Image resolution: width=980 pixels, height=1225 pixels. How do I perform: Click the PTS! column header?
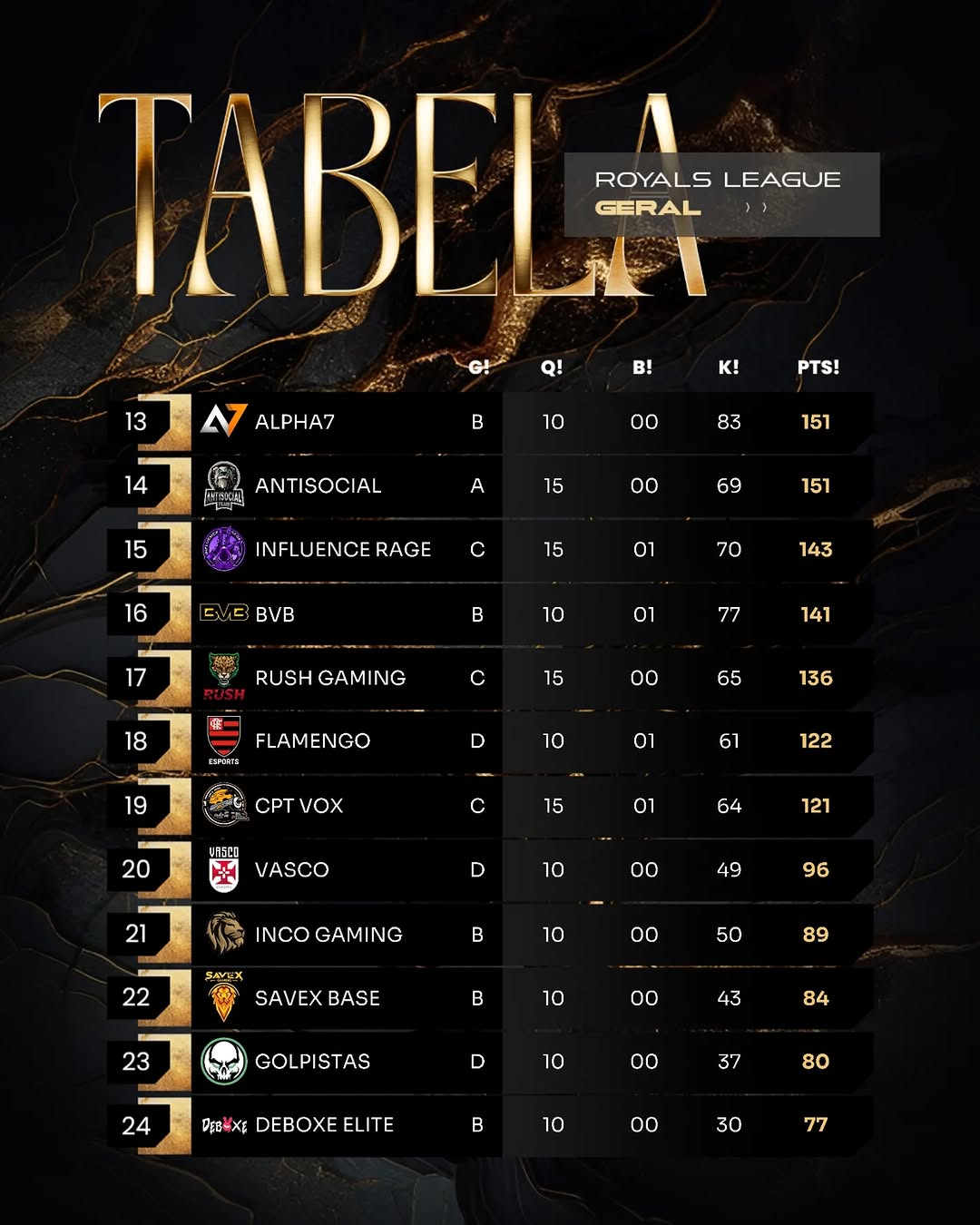(x=818, y=367)
